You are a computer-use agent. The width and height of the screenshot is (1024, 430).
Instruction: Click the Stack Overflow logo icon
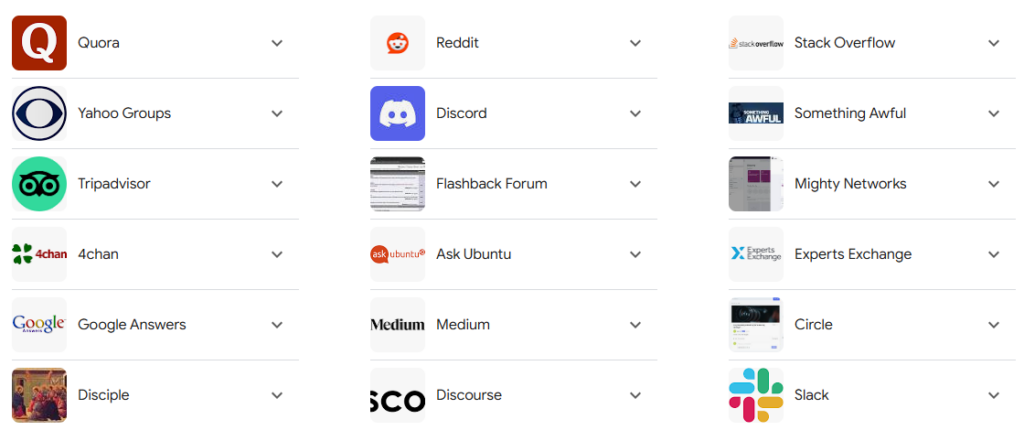click(x=755, y=43)
